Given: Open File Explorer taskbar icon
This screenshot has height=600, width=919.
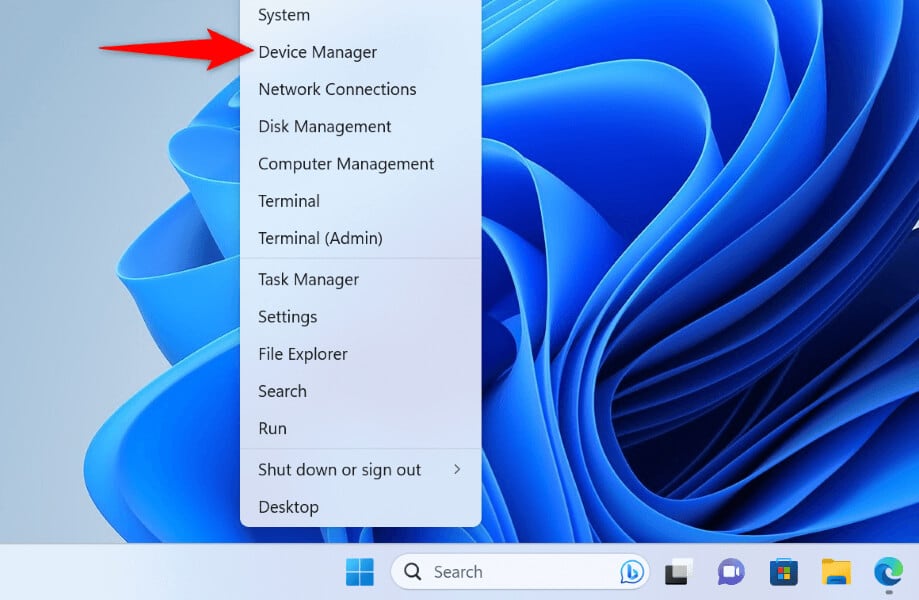Looking at the screenshot, I should pos(836,571).
